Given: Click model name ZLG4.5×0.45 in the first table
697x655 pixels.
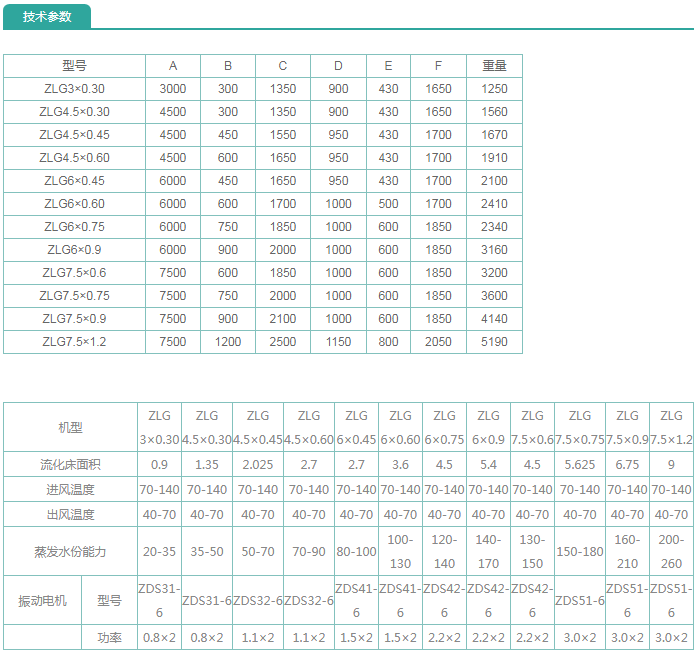Looking at the screenshot, I should (x=74, y=135).
